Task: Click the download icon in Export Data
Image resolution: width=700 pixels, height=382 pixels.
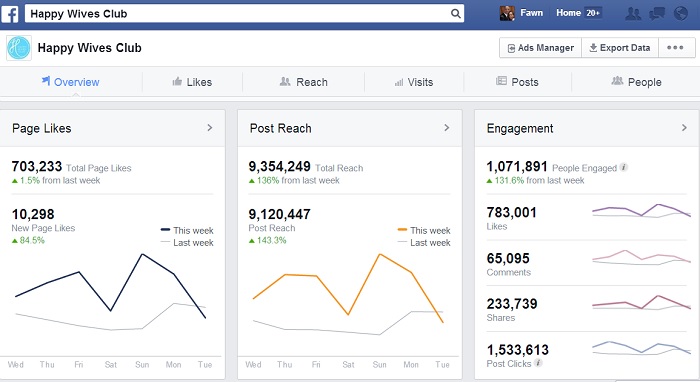Action: pyautogui.click(x=593, y=47)
